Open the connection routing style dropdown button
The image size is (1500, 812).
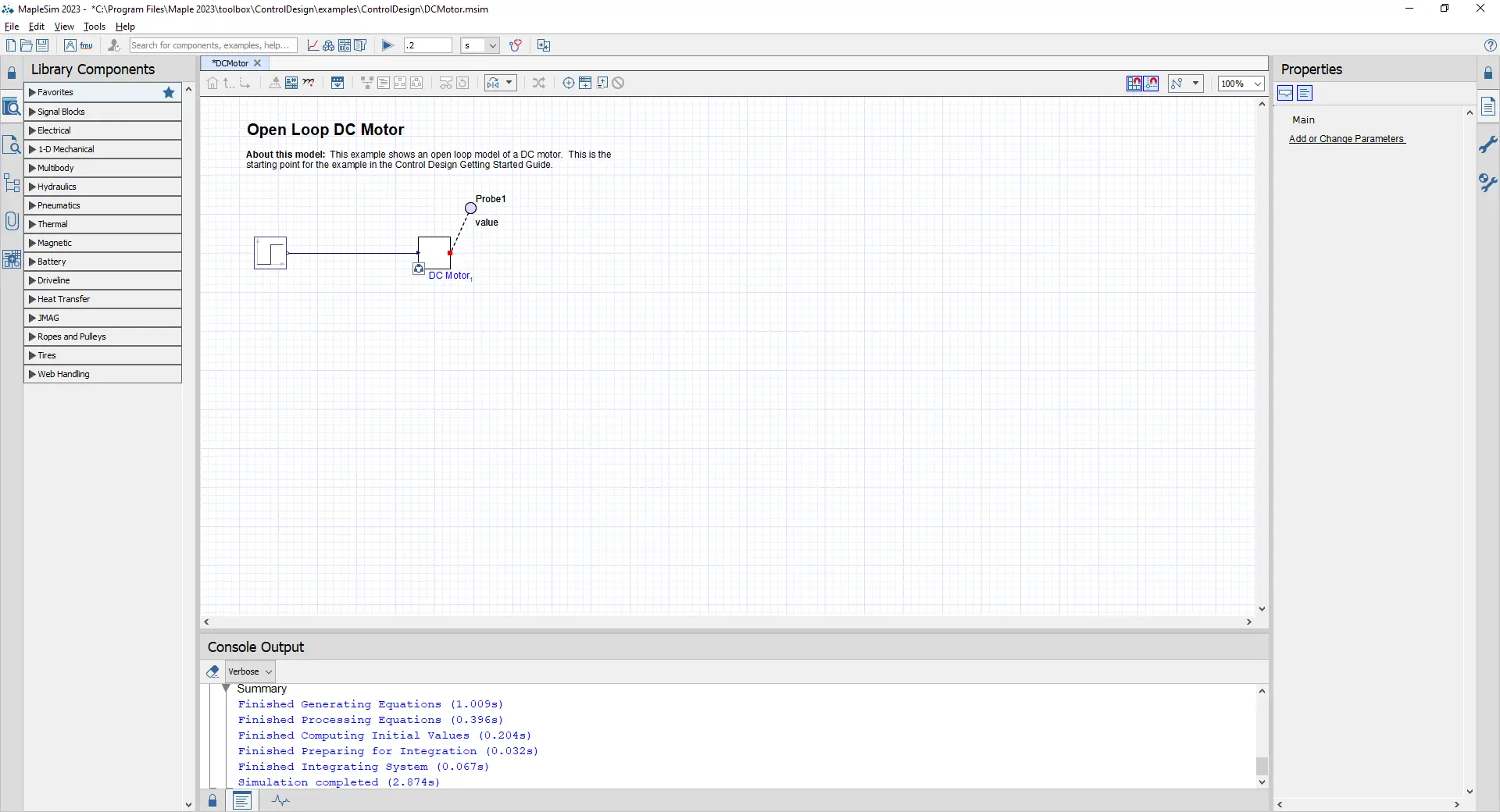click(1185, 84)
